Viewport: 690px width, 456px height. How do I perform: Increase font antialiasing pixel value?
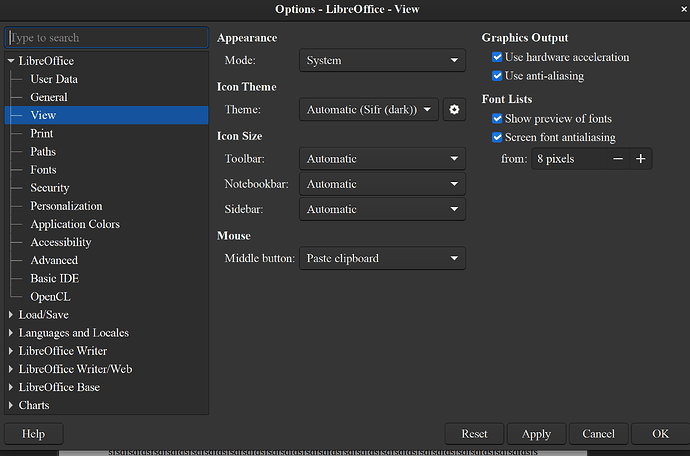(641, 158)
